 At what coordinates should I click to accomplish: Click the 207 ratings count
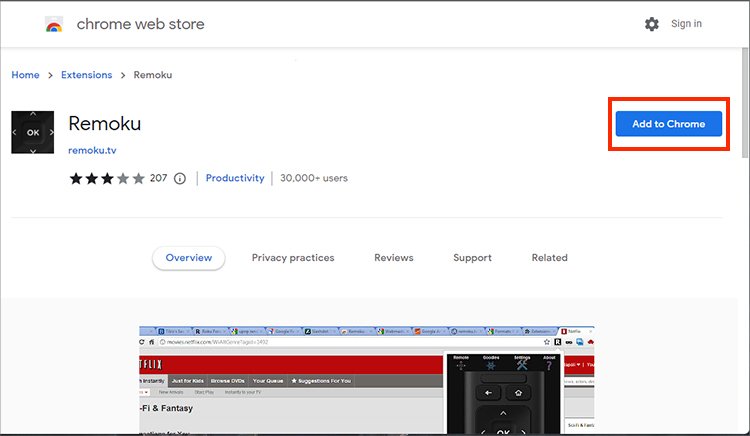(158, 178)
